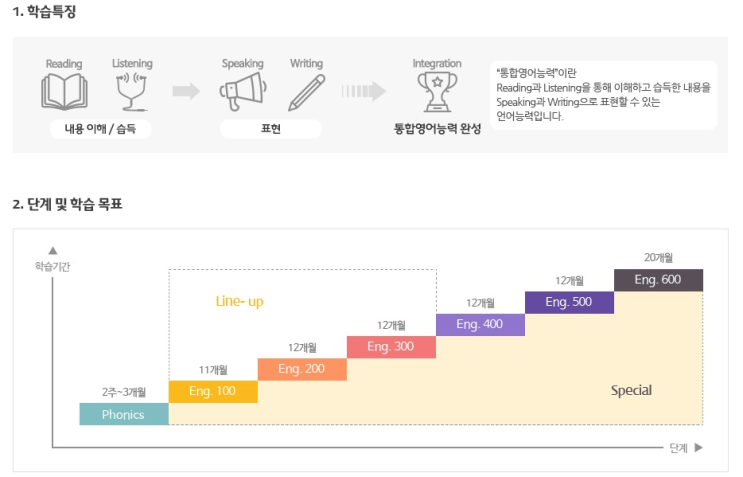The width and height of the screenshot is (743, 477).
Task: Click the Integration trophy icon
Action: click(437, 93)
